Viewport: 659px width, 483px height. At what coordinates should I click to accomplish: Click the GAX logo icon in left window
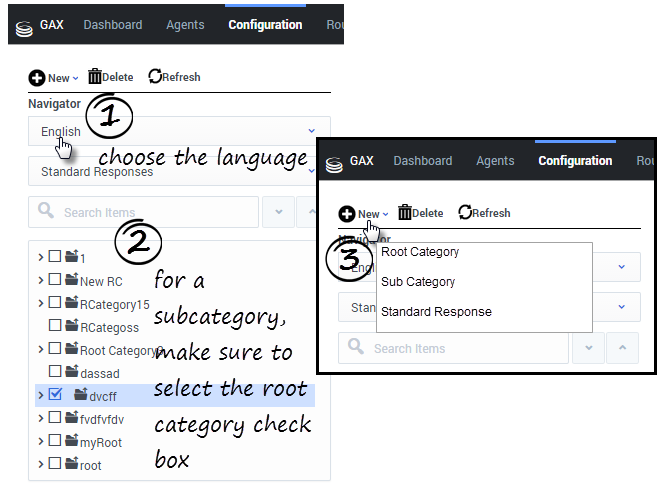[25, 26]
